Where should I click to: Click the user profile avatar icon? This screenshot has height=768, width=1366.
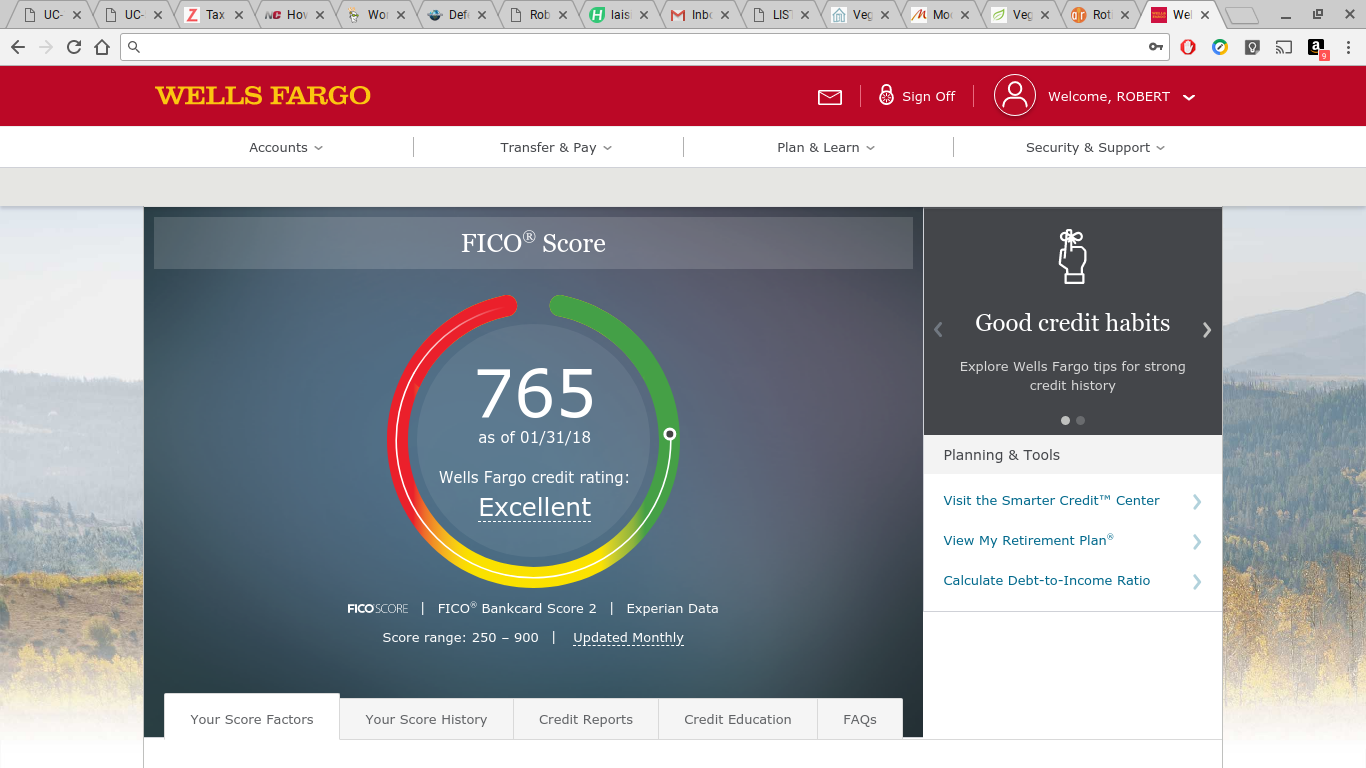tap(1014, 96)
